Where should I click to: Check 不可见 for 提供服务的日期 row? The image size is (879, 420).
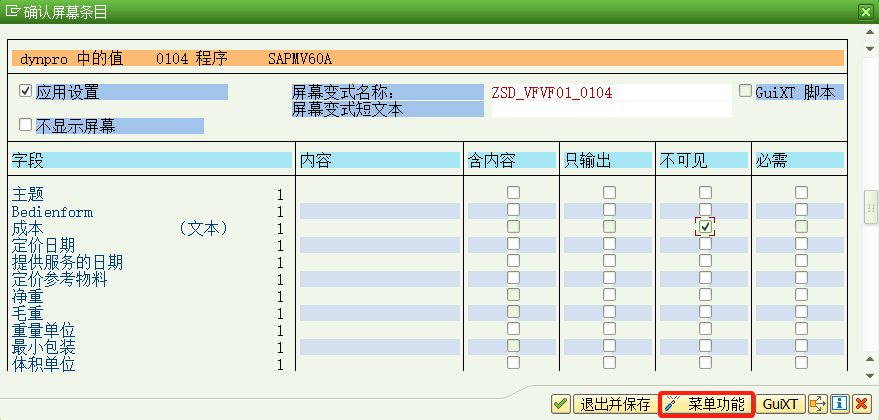click(705, 261)
